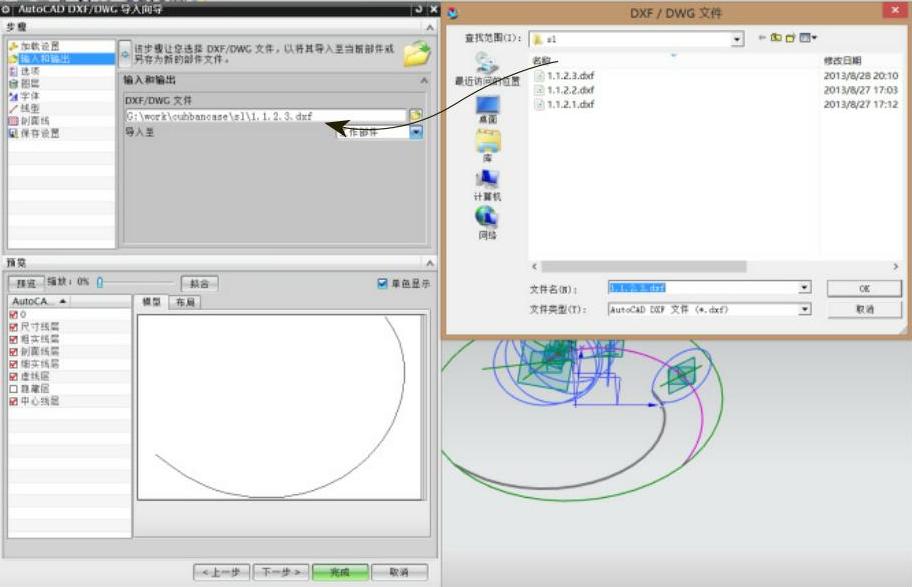Click the 预览 preview button
This screenshot has height=587, width=912.
pyautogui.click(x=26, y=283)
